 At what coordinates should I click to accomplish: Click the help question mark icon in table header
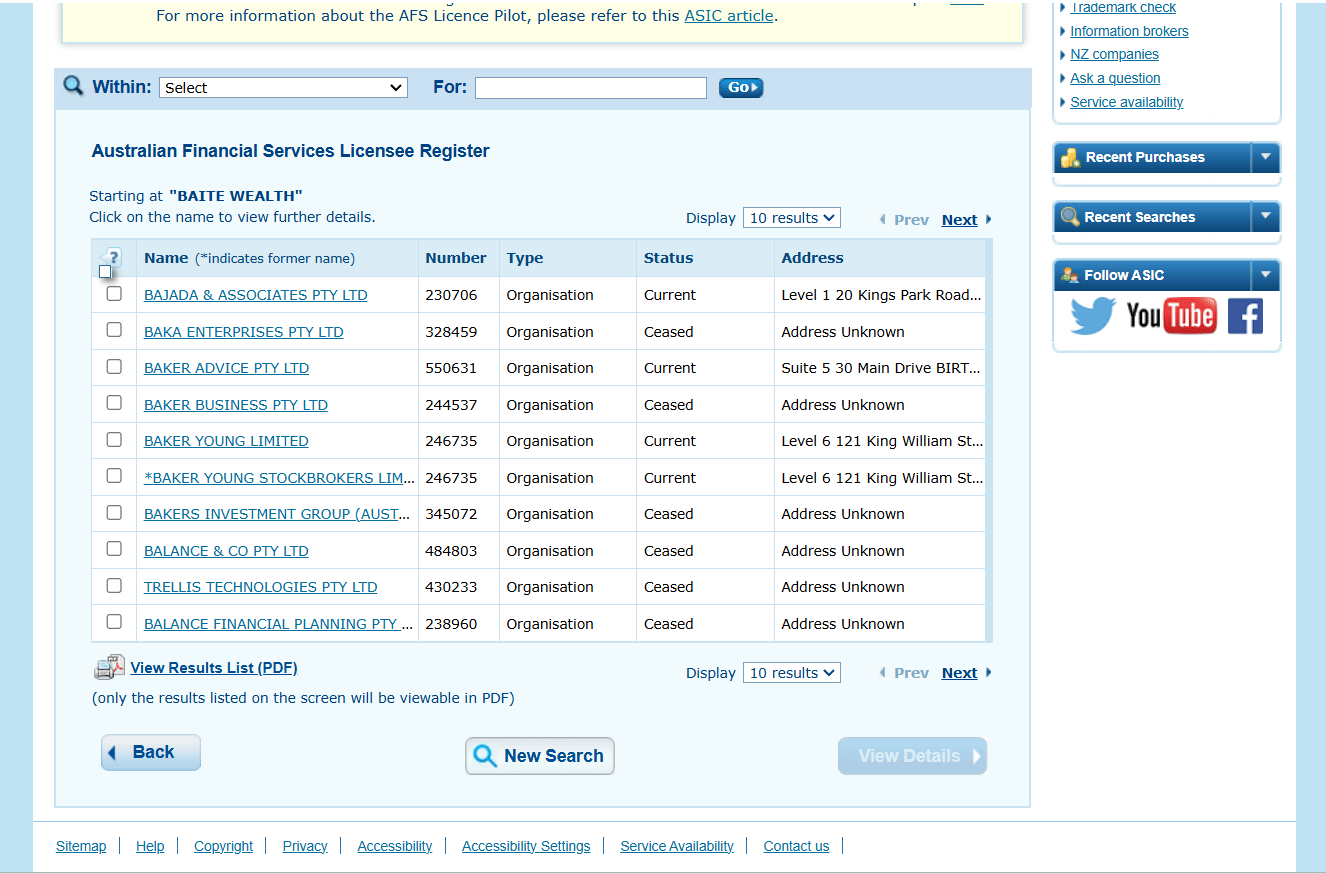[112, 257]
